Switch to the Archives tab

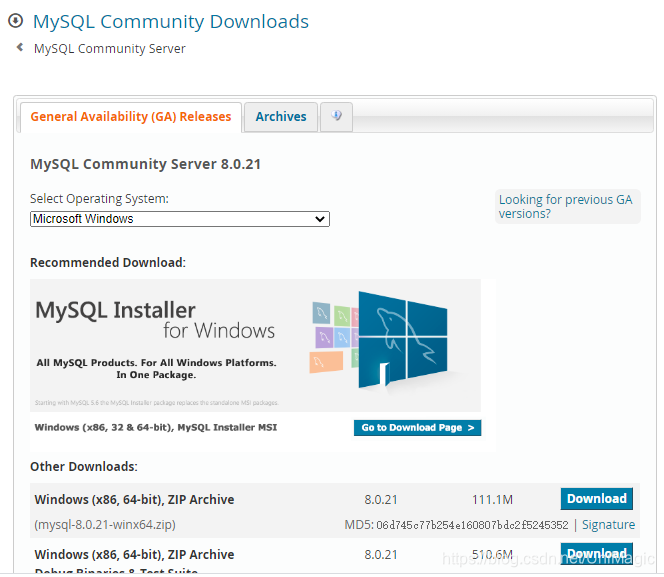pyautogui.click(x=281, y=116)
